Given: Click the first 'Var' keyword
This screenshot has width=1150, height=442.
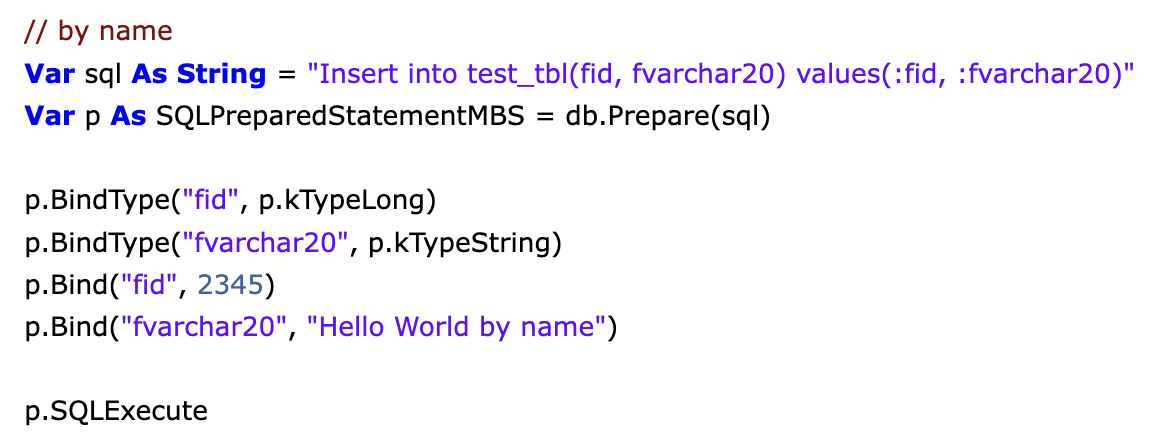Looking at the screenshot, I should point(51,74).
